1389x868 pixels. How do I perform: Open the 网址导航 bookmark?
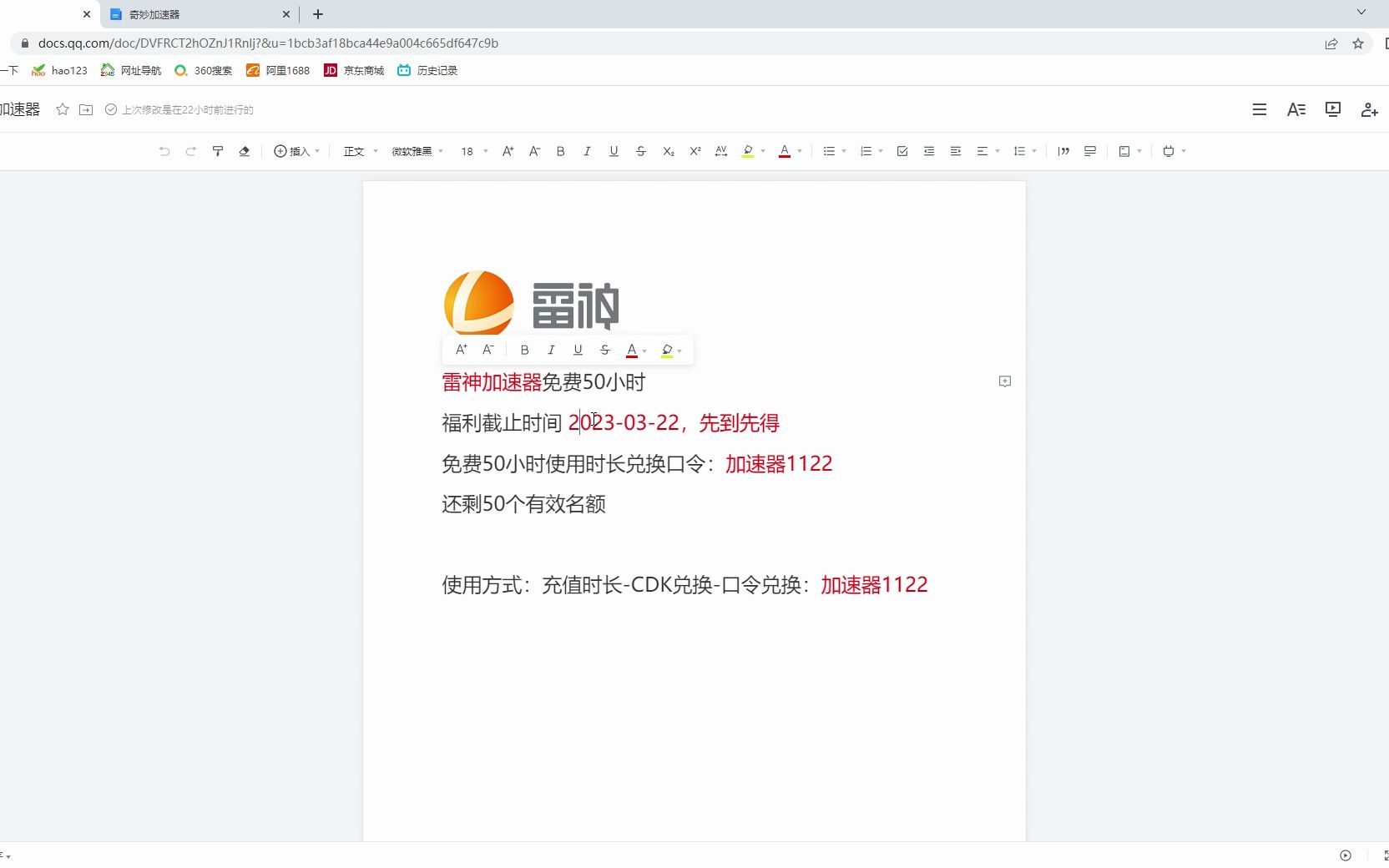pos(131,70)
